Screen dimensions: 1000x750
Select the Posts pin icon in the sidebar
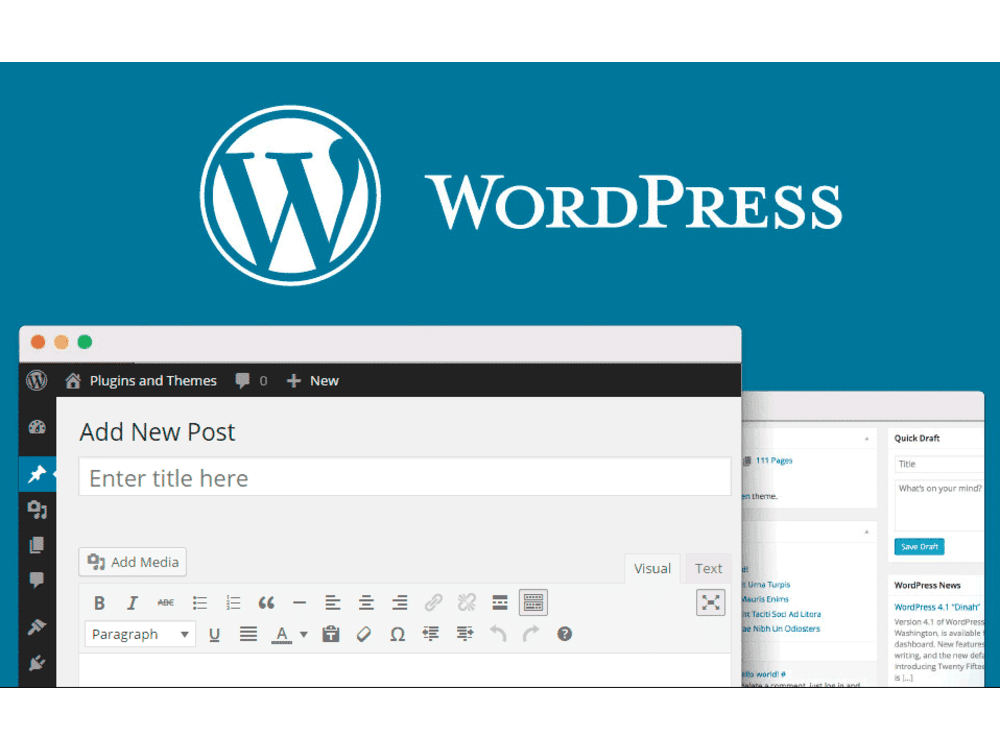(x=37, y=474)
